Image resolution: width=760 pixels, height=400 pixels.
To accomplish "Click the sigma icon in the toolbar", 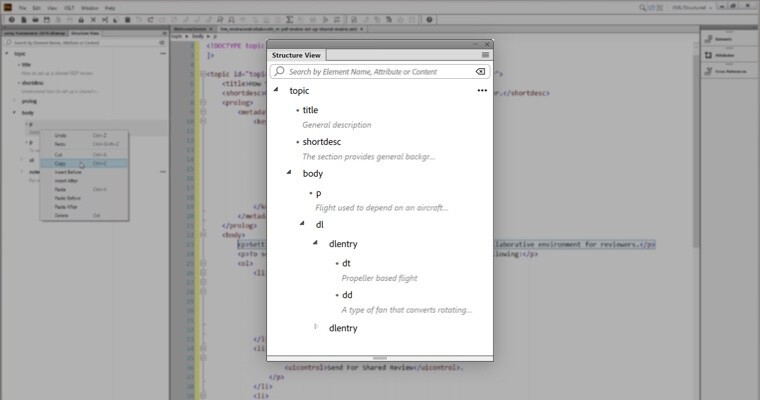I will pos(289,20).
